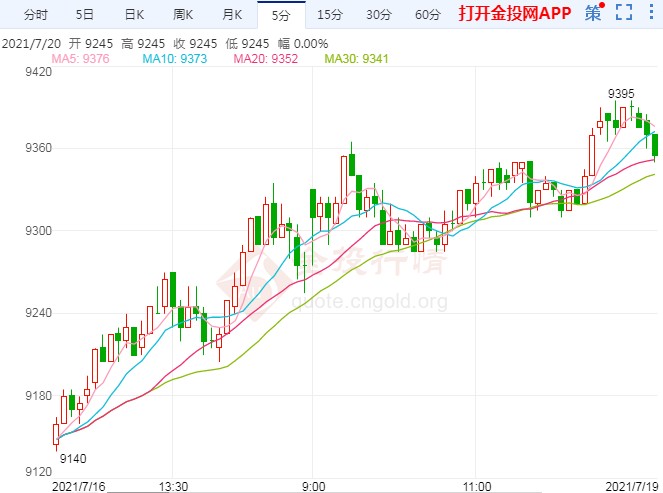Switch to the 分时 chart tab
663x493 pixels.
[35, 14]
